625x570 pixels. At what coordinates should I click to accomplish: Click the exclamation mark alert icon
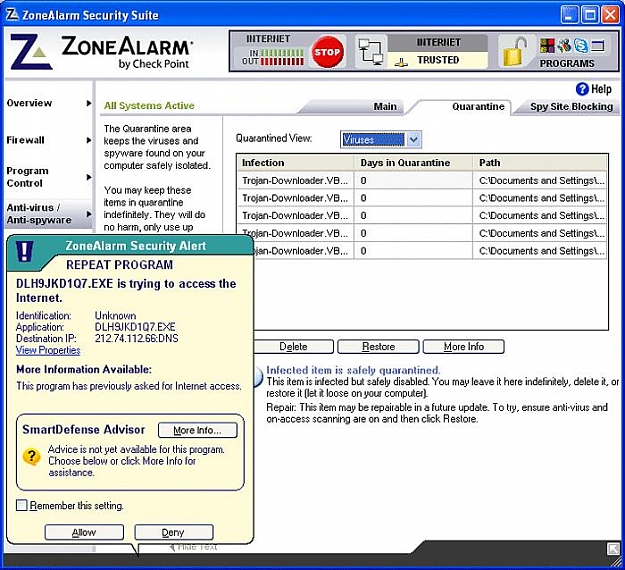point(24,251)
